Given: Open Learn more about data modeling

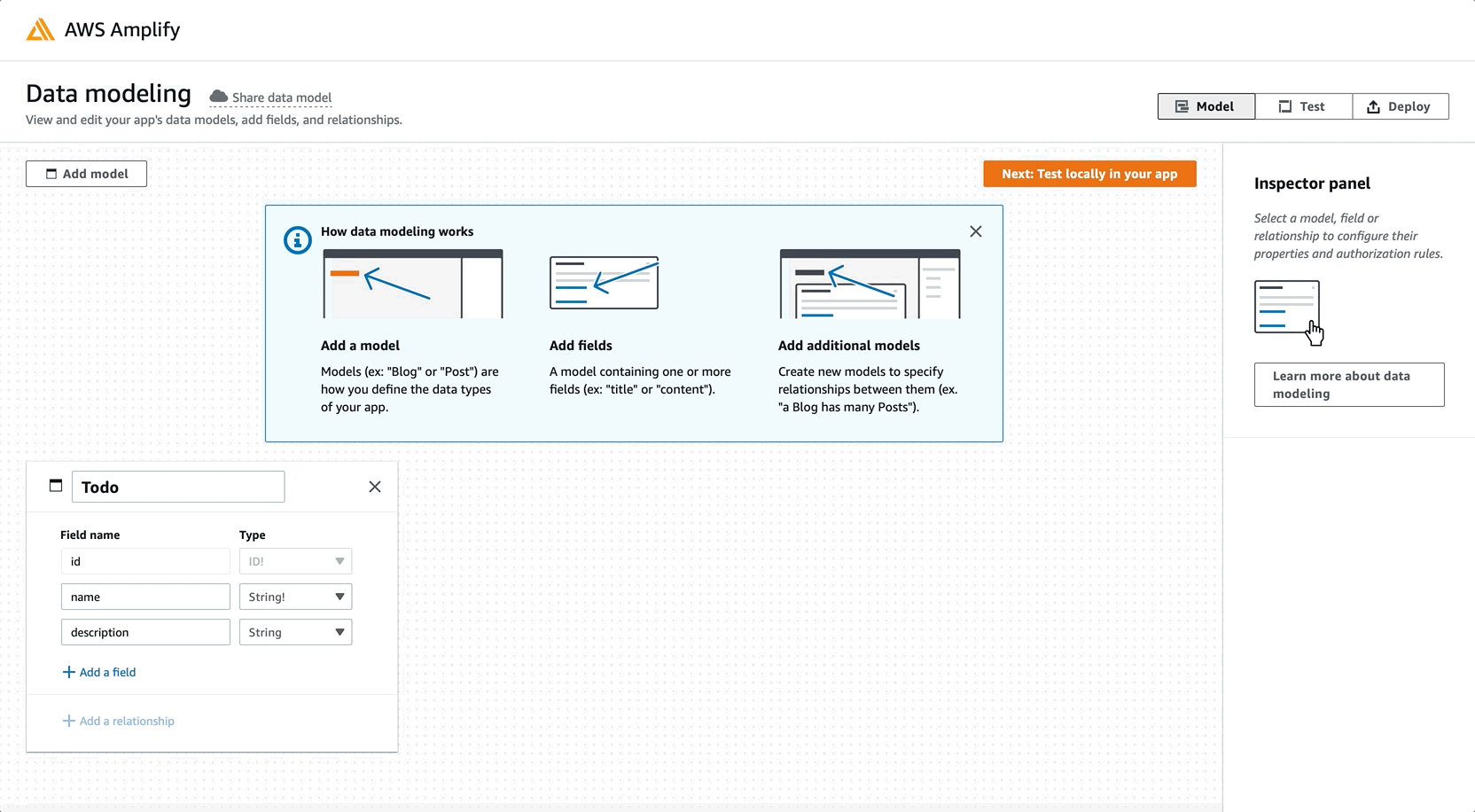Looking at the screenshot, I should click(x=1349, y=385).
